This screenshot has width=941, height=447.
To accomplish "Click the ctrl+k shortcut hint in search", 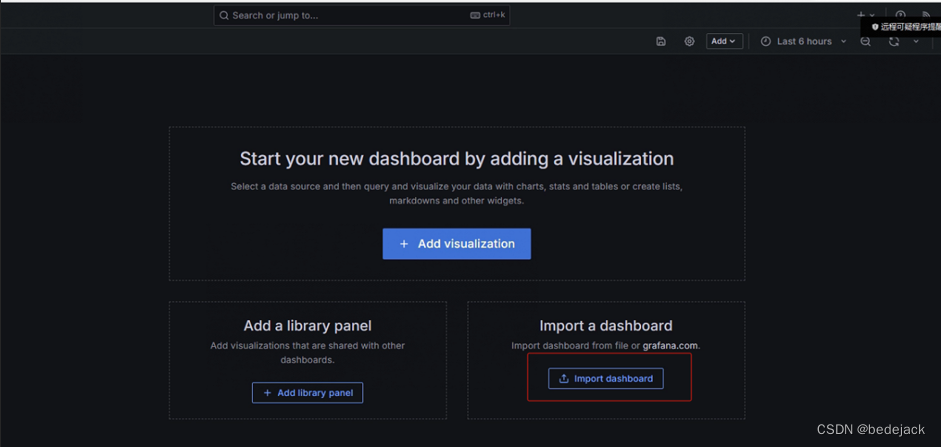I will click(488, 16).
